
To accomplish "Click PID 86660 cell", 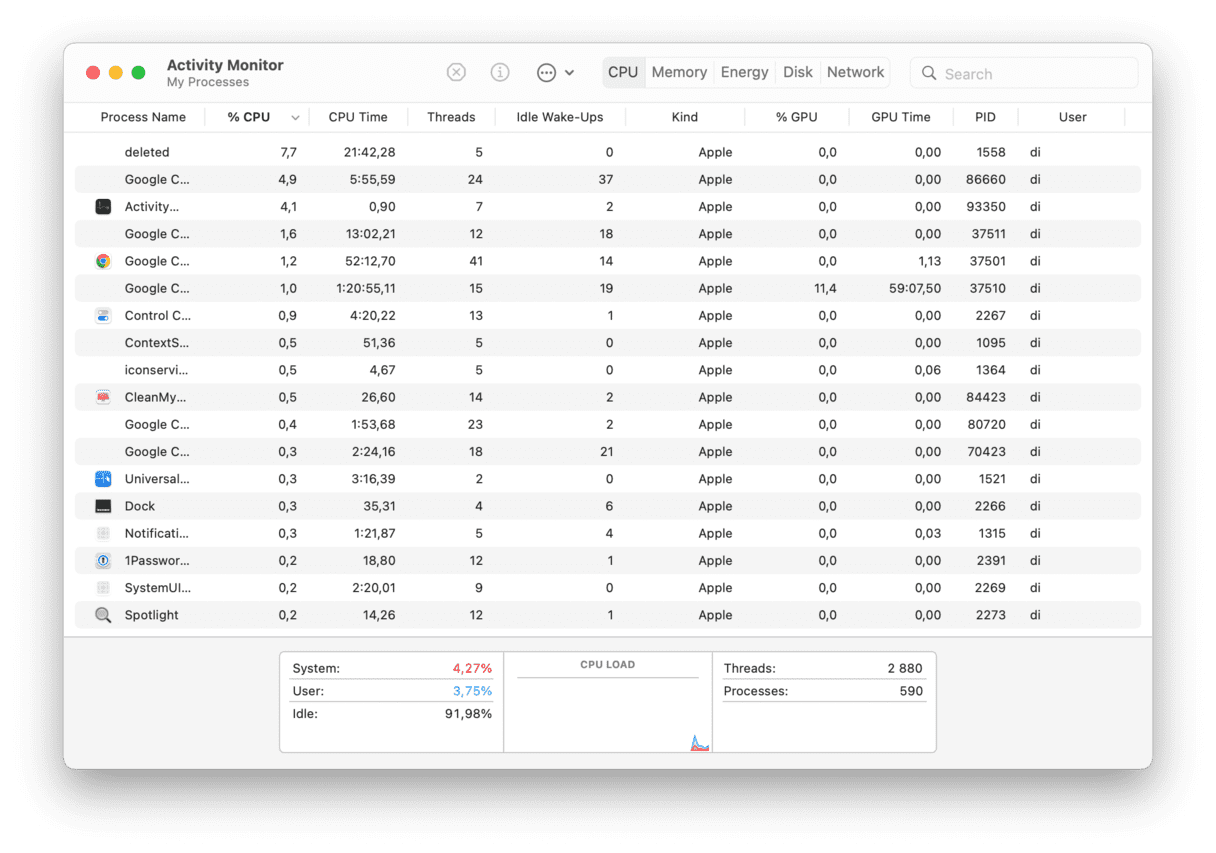I will pos(986,180).
